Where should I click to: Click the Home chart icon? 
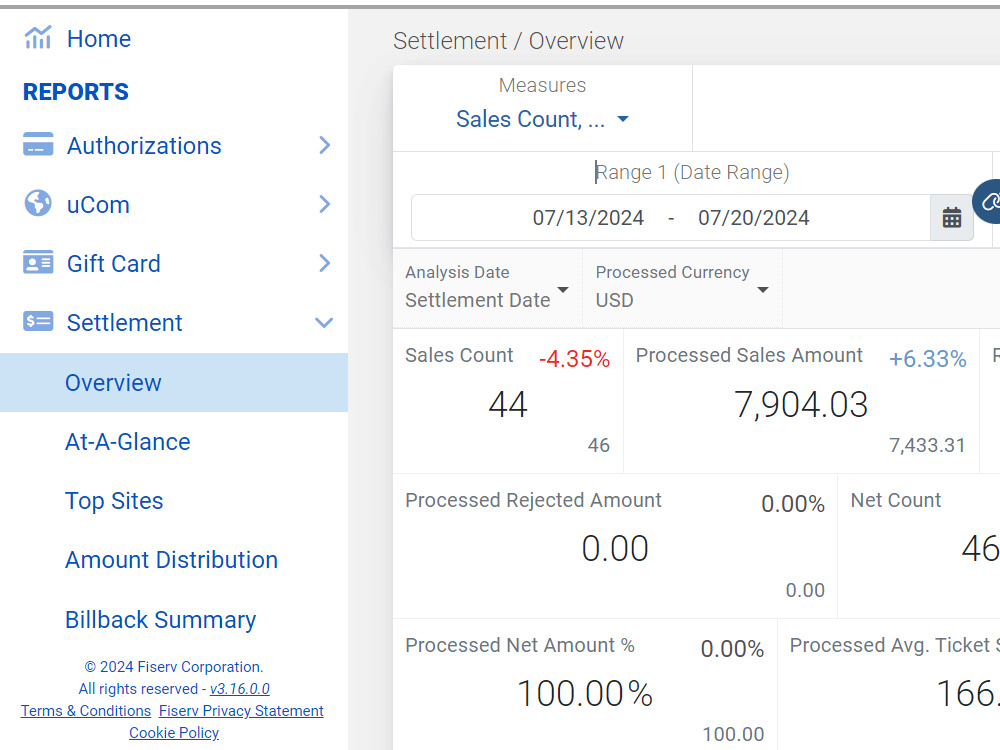point(38,38)
